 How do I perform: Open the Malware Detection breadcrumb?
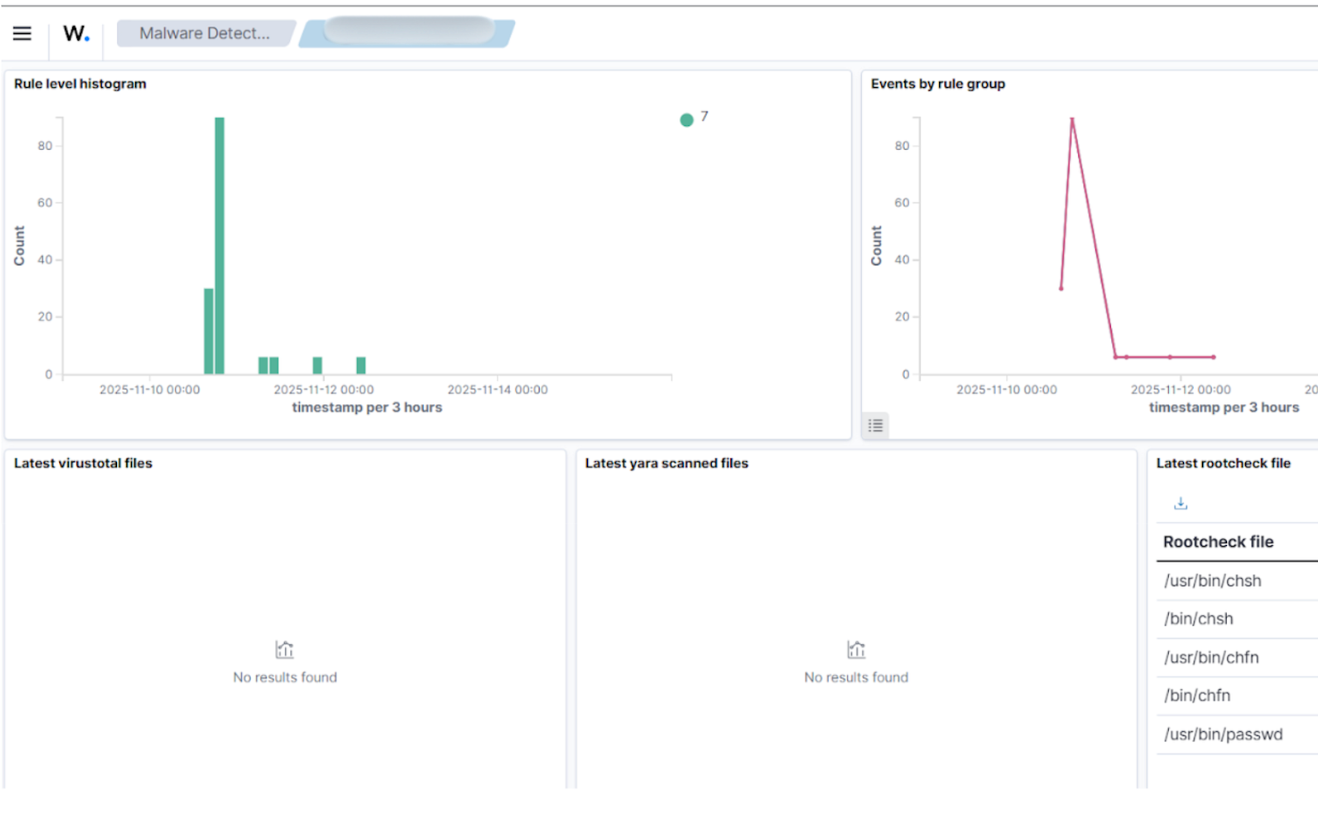point(205,33)
